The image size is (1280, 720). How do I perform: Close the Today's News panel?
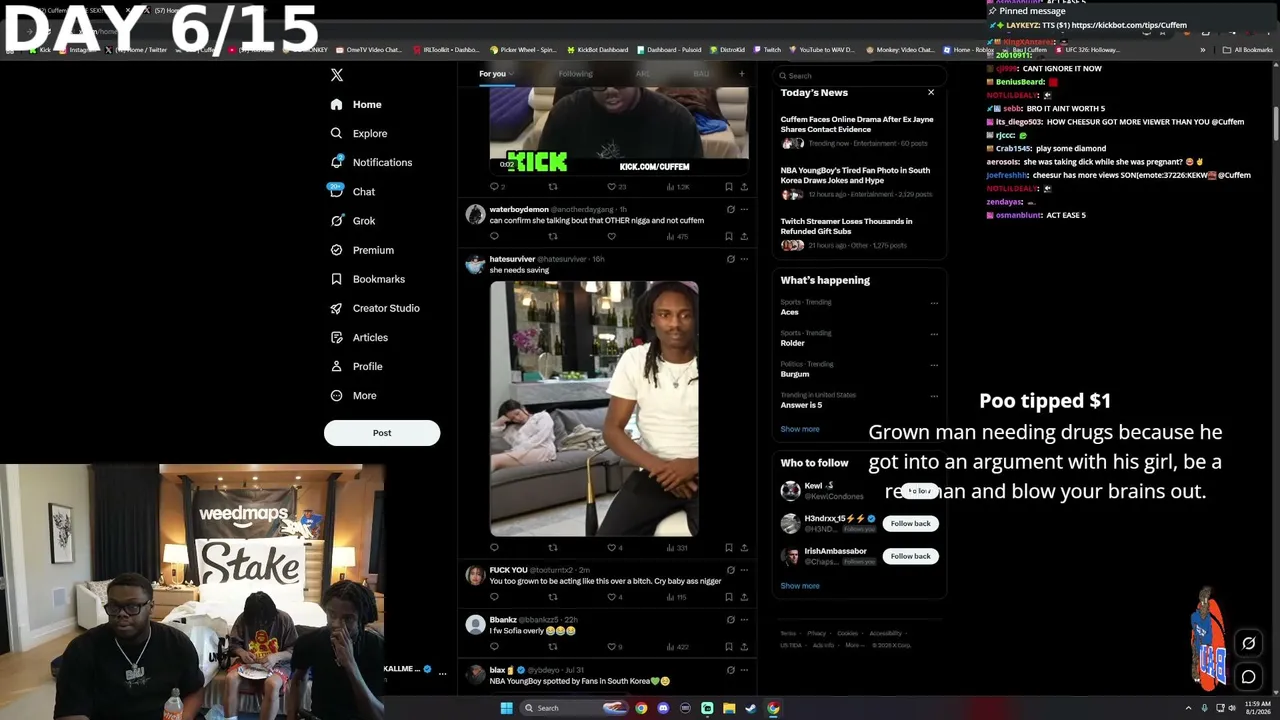pos(931,92)
